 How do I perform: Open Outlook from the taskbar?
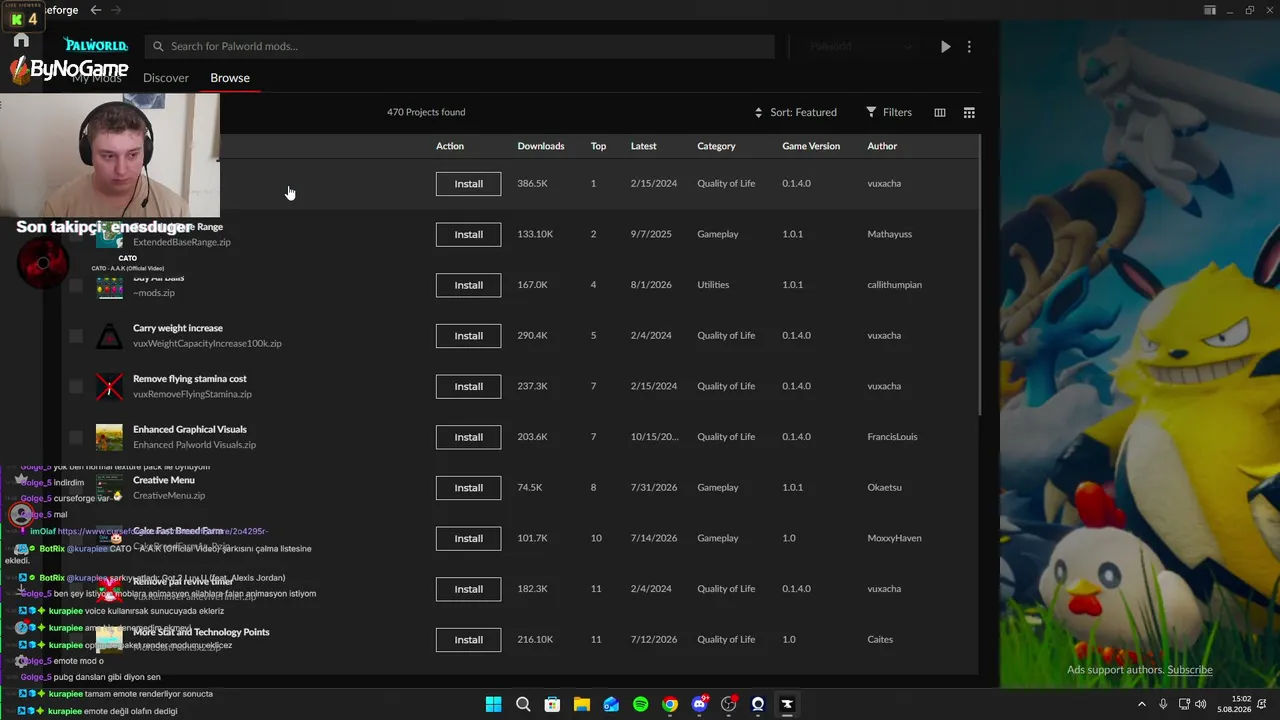pos(611,704)
